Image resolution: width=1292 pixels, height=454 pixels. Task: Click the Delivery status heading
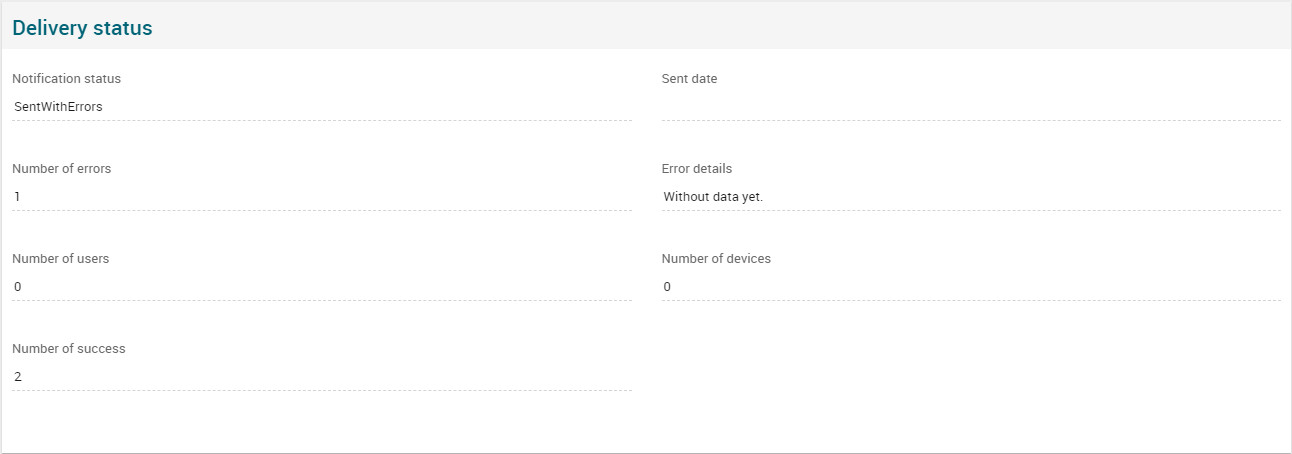(x=82, y=28)
